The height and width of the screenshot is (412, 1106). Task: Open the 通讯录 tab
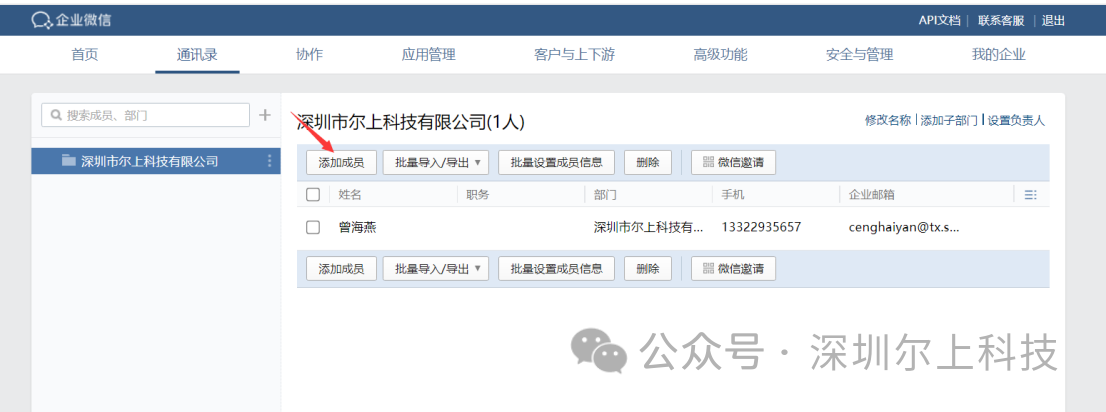click(197, 55)
